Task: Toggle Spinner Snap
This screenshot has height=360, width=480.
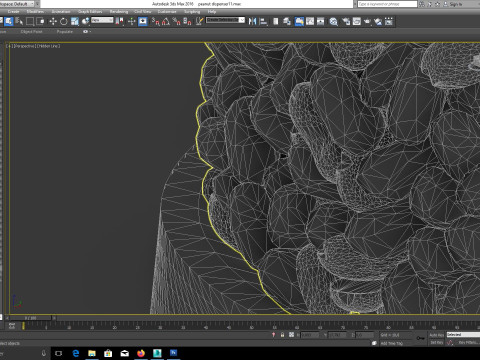Action: 187,22
